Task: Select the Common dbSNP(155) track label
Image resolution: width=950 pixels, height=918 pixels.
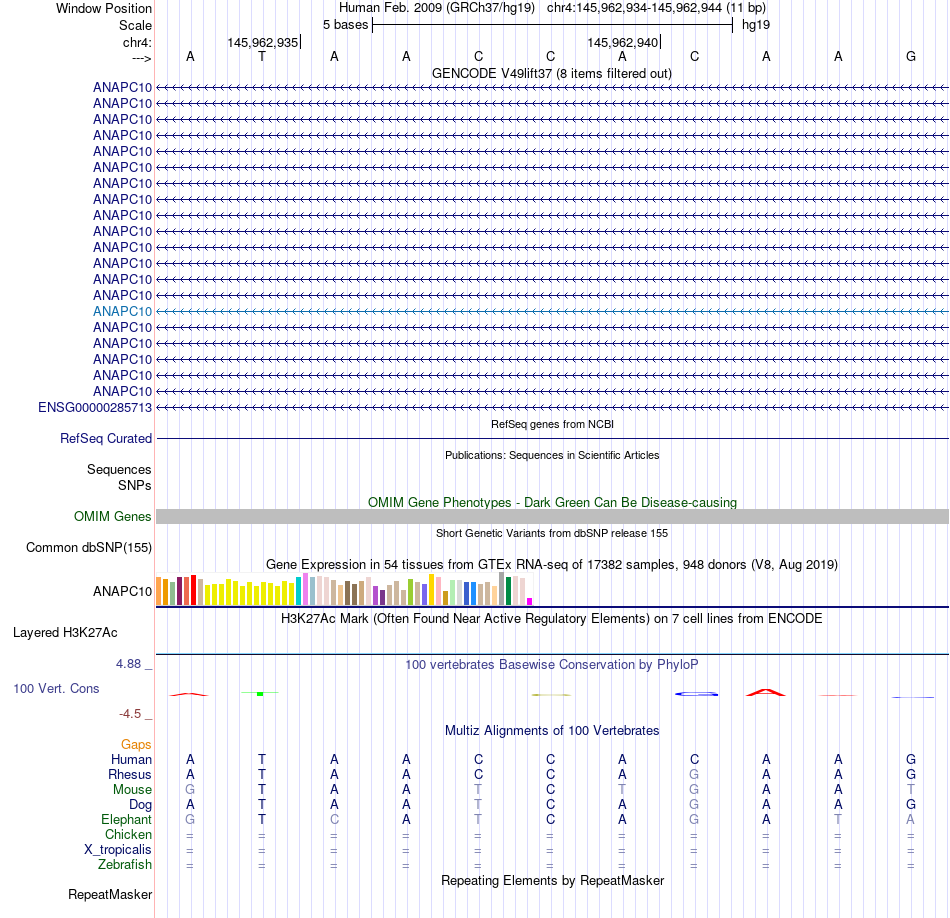Action: click(89, 548)
